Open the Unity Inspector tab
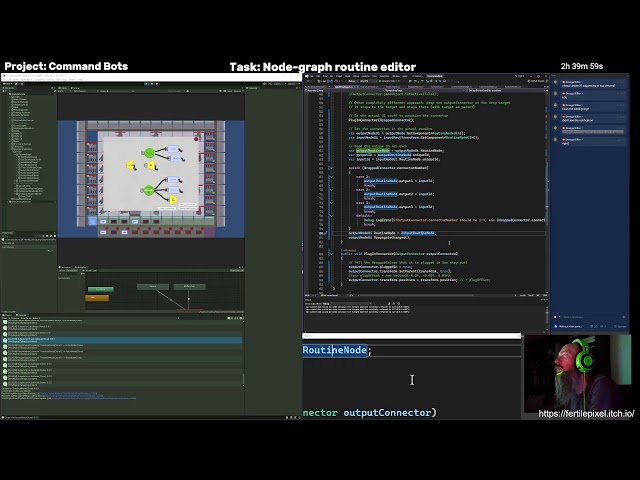The width and height of the screenshot is (640, 480). click(253, 88)
